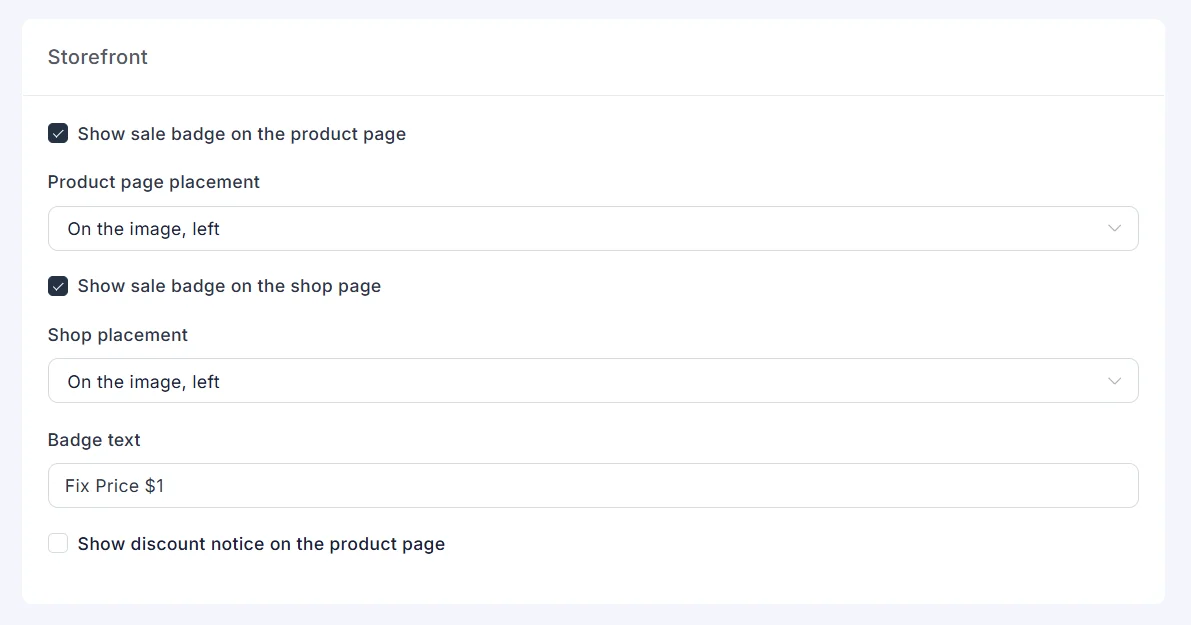The height and width of the screenshot is (625, 1191).
Task: Click the Storefront section heading
Action: (98, 57)
